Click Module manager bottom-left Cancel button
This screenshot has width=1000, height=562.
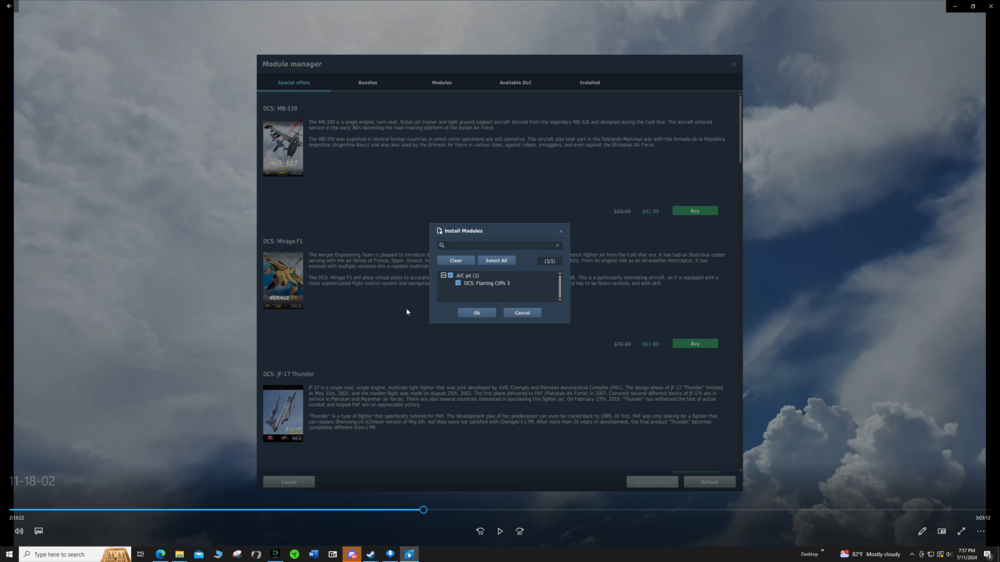click(289, 482)
